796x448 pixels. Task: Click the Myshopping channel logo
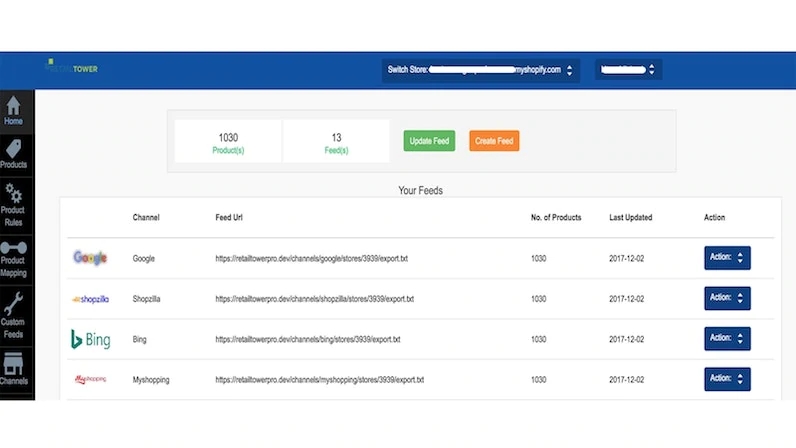coord(89,380)
